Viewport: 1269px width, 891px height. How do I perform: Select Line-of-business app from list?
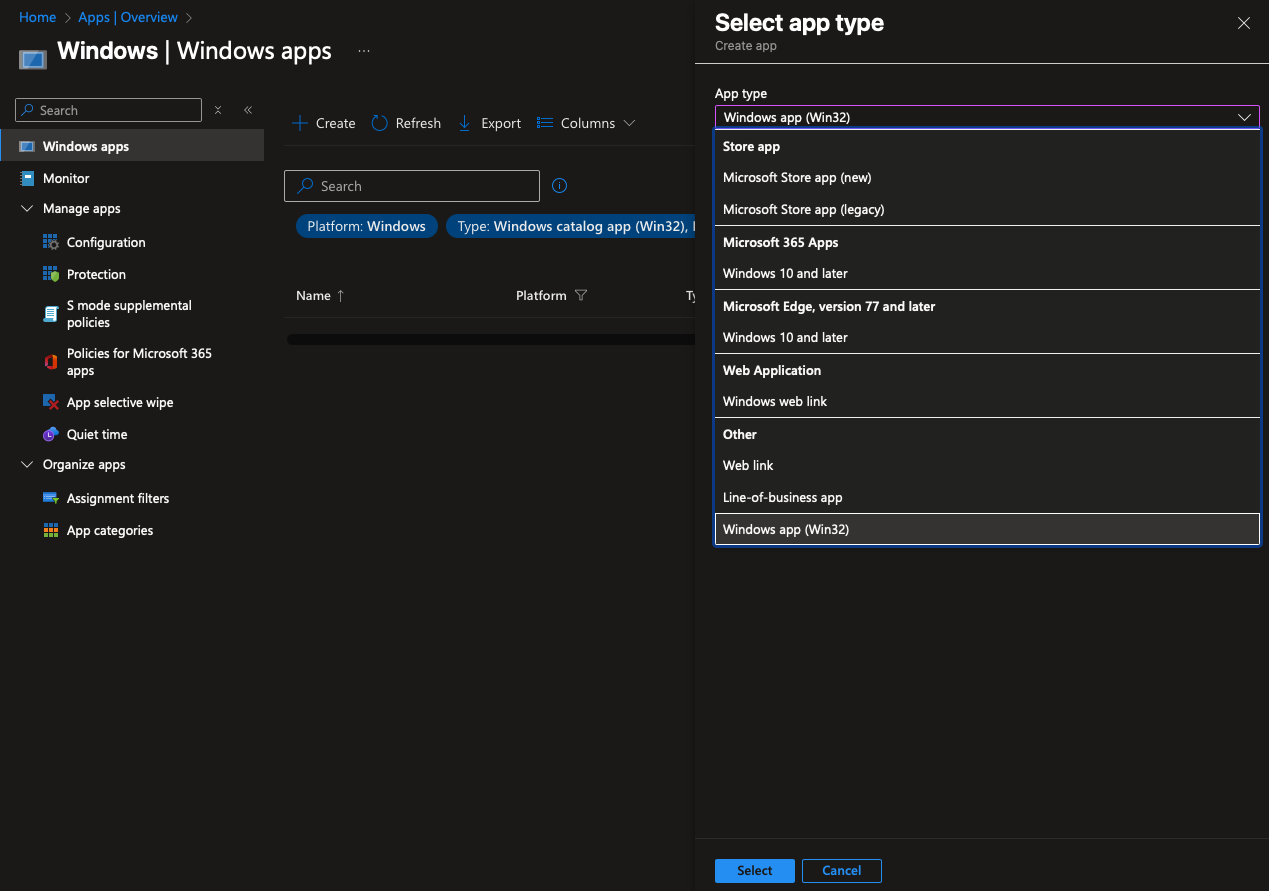point(782,497)
